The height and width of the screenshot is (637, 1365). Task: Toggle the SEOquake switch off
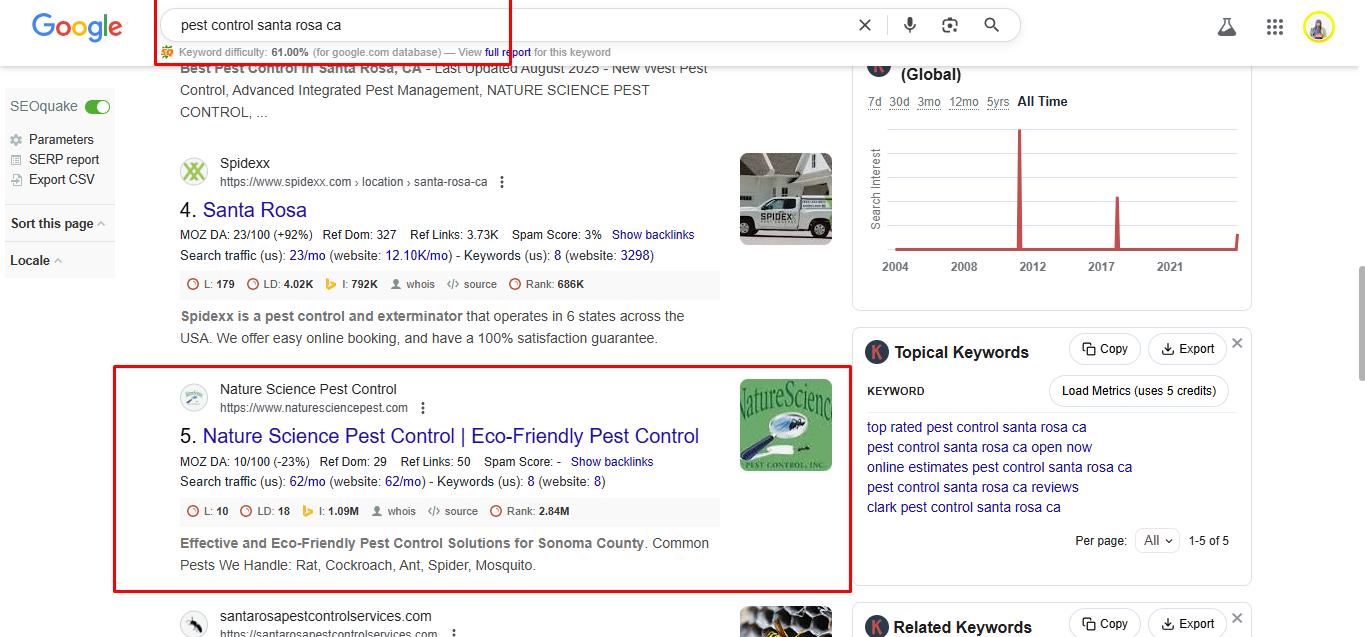pyautogui.click(x=97, y=106)
